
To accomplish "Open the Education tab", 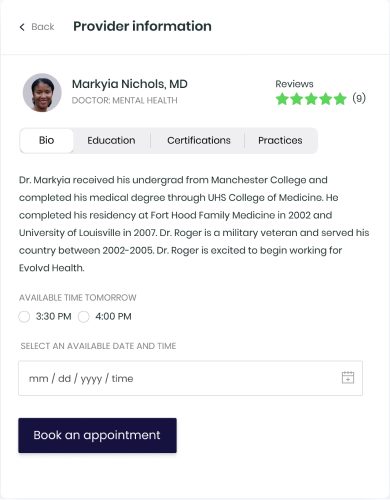I will [x=111, y=140].
